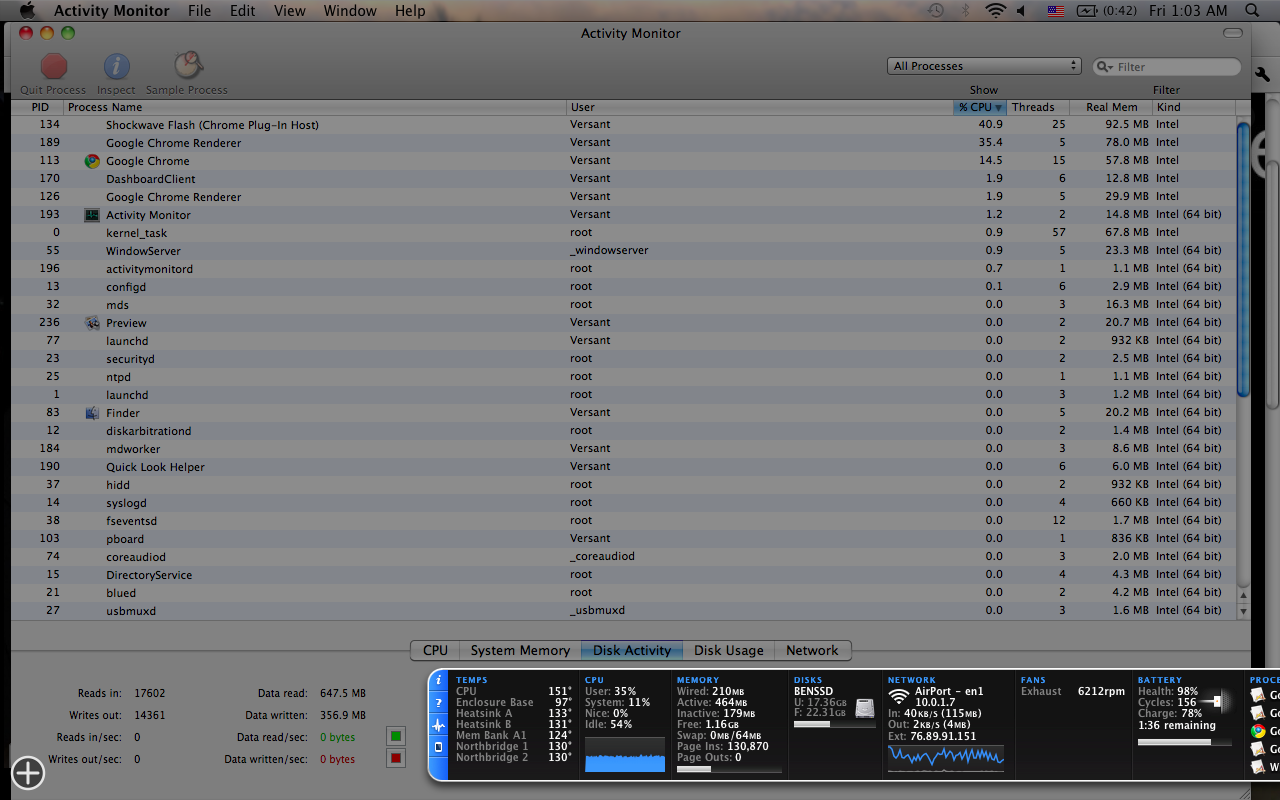Open Spotlight search magnifier
Image resolution: width=1280 pixels, height=800 pixels.
click(x=1252, y=11)
